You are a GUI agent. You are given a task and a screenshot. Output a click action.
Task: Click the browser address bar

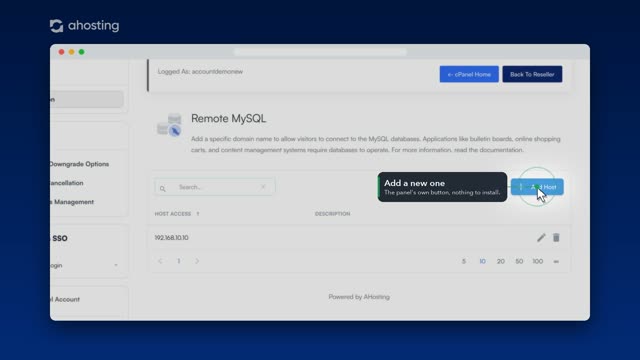tap(320, 52)
